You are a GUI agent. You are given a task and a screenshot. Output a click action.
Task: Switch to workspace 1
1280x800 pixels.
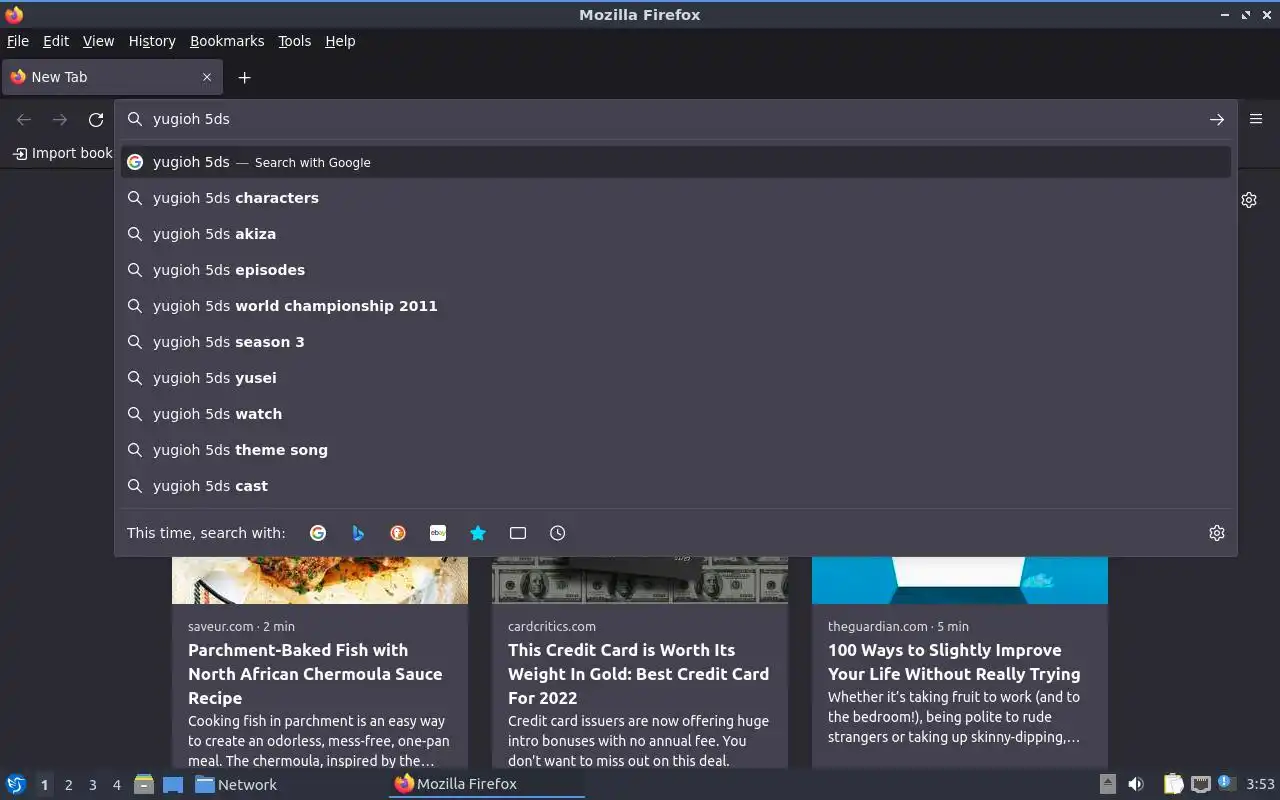point(44,785)
